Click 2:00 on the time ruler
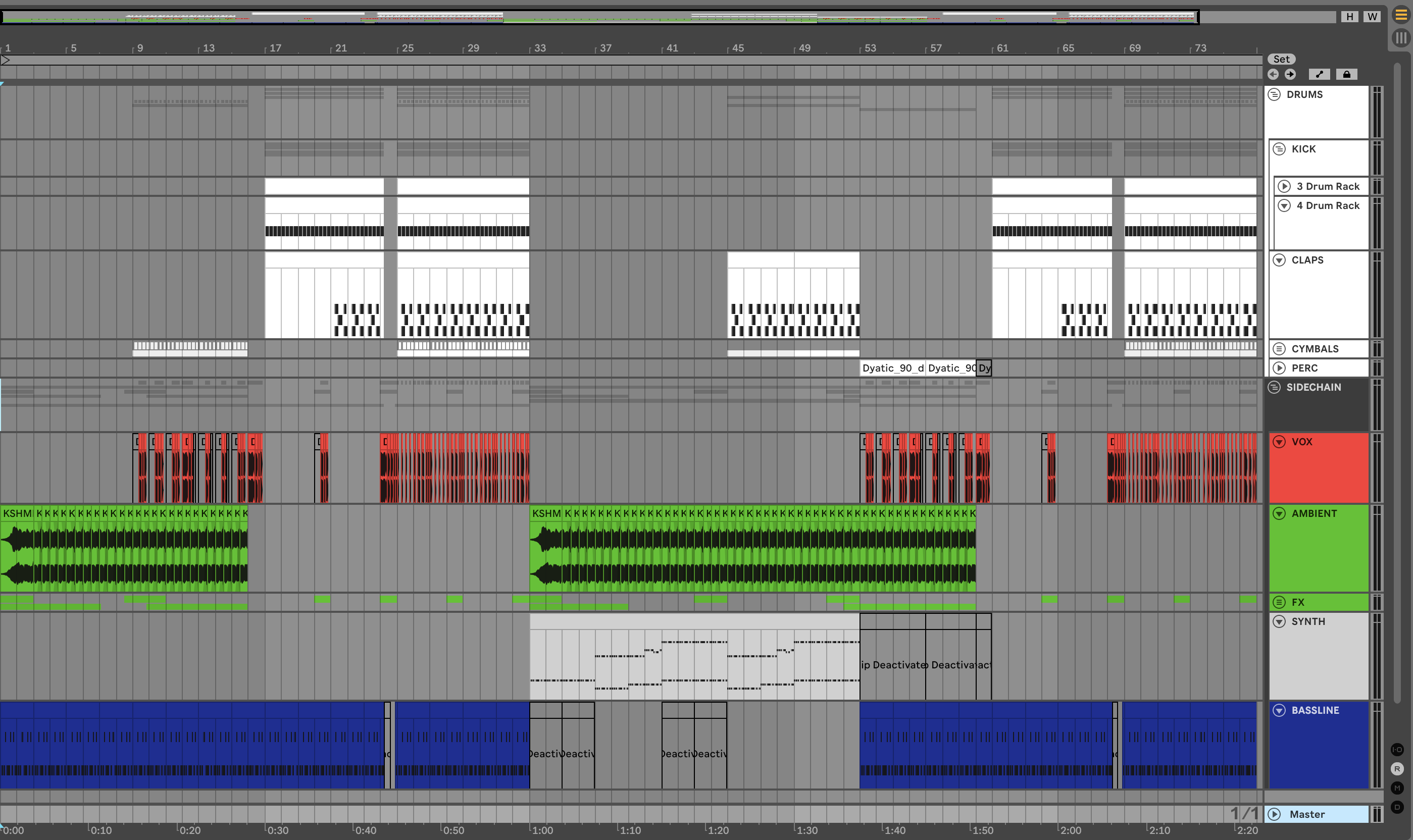The width and height of the screenshot is (1413, 840). [x=1070, y=830]
